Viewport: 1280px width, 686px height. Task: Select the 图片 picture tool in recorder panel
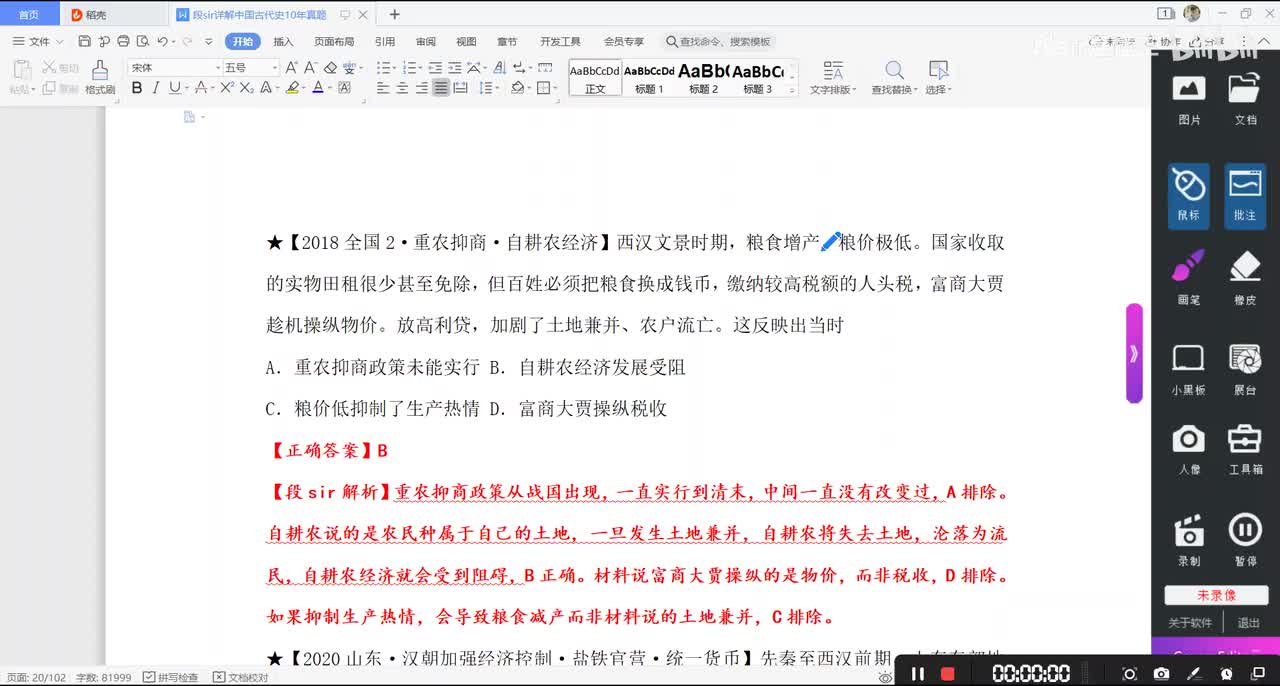(x=1189, y=99)
